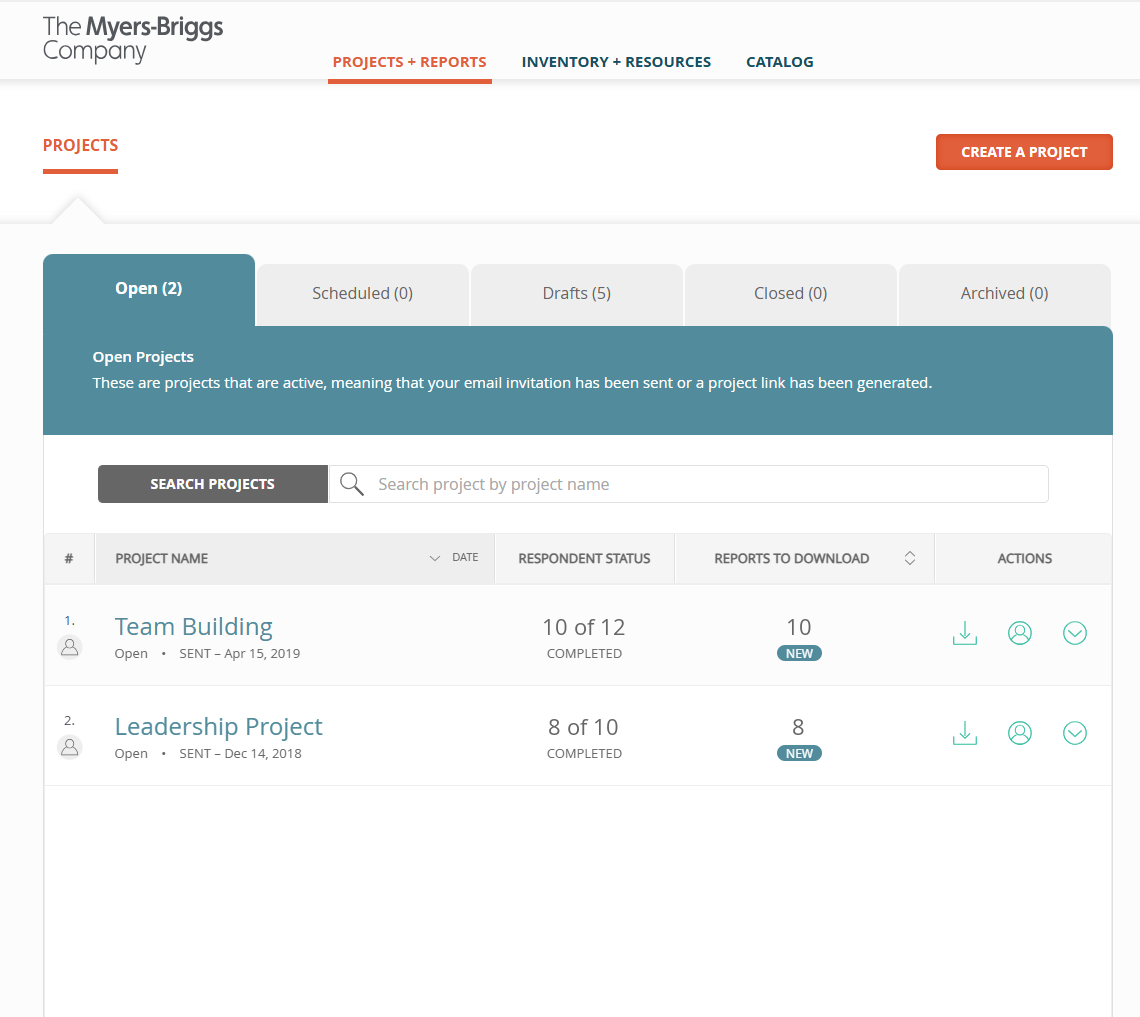The height and width of the screenshot is (1017, 1140).
Task: Switch to the Drafts (5) tab
Action: tap(577, 294)
